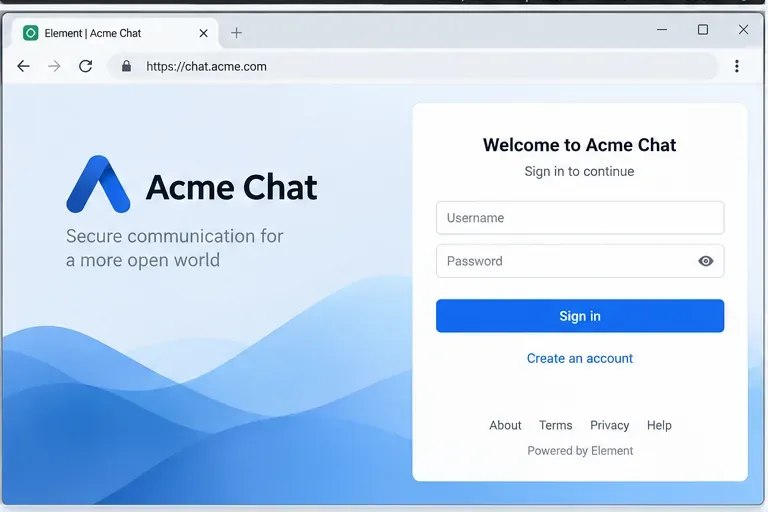View site security via padlock icon
768x512 pixels.
point(126,66)
